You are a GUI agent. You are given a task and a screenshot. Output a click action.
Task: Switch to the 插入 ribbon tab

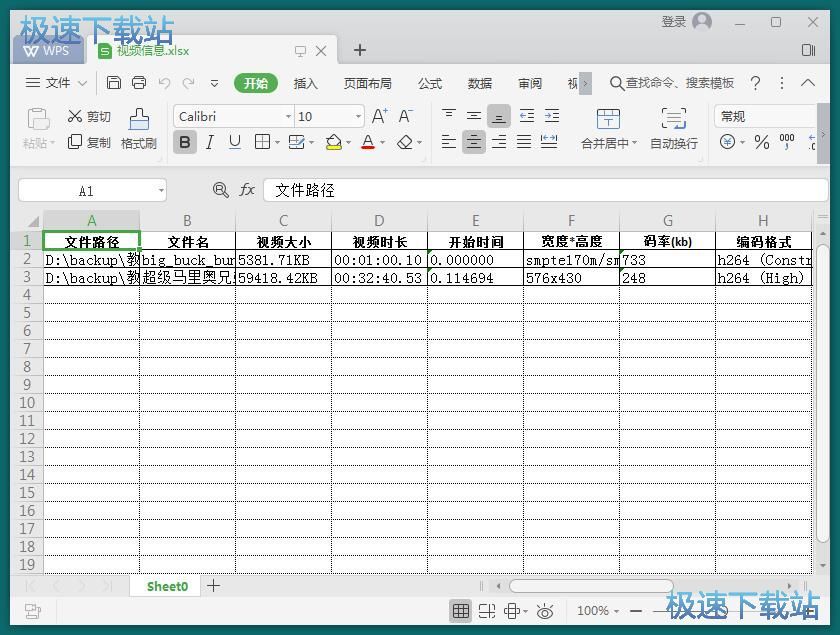tap(305, 83)
